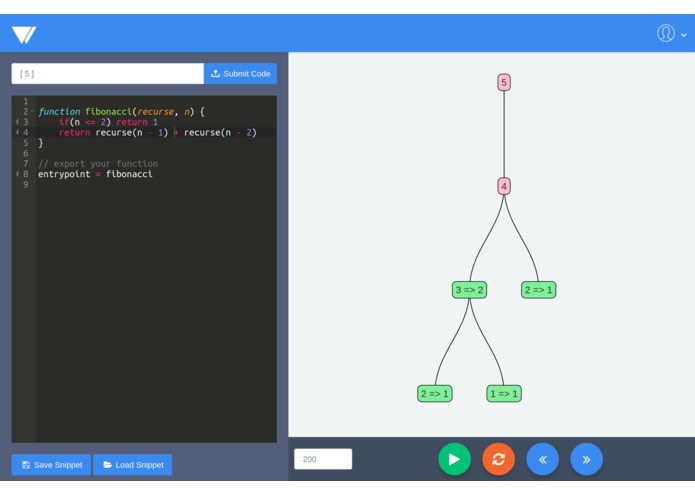Open the user profile avatar menu

click(665, 33)
